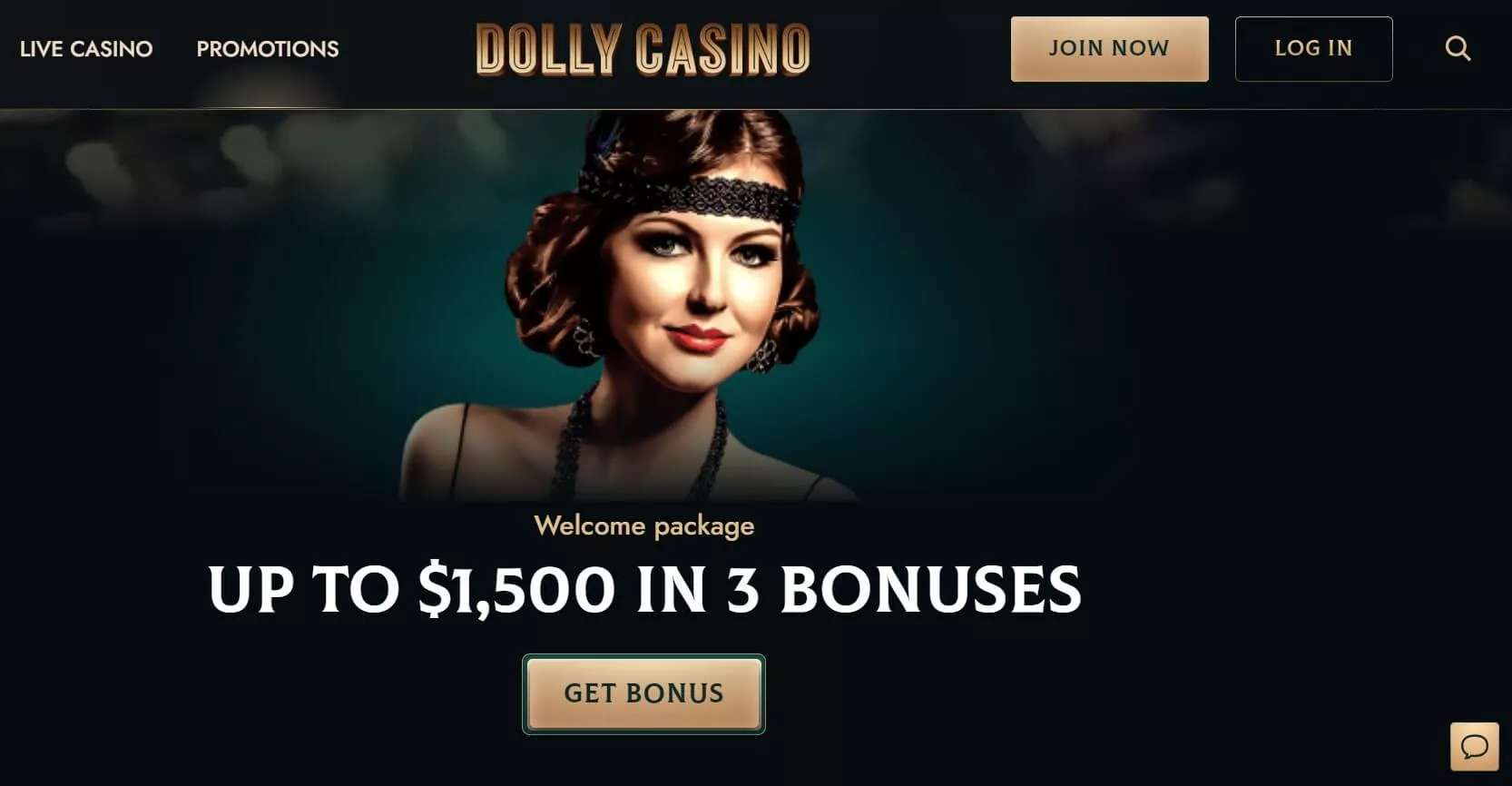Image resolution: width=1512 pixels, height=786 pixels.
Task: Click the Join Now button
Action: click(x=1109, y=49)
